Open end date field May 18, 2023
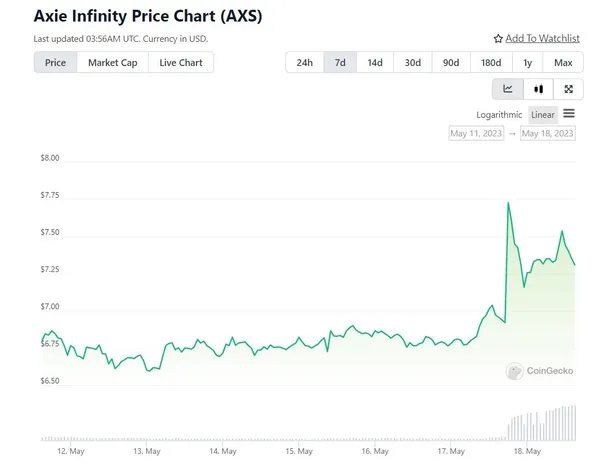 (x=548, y=133)
